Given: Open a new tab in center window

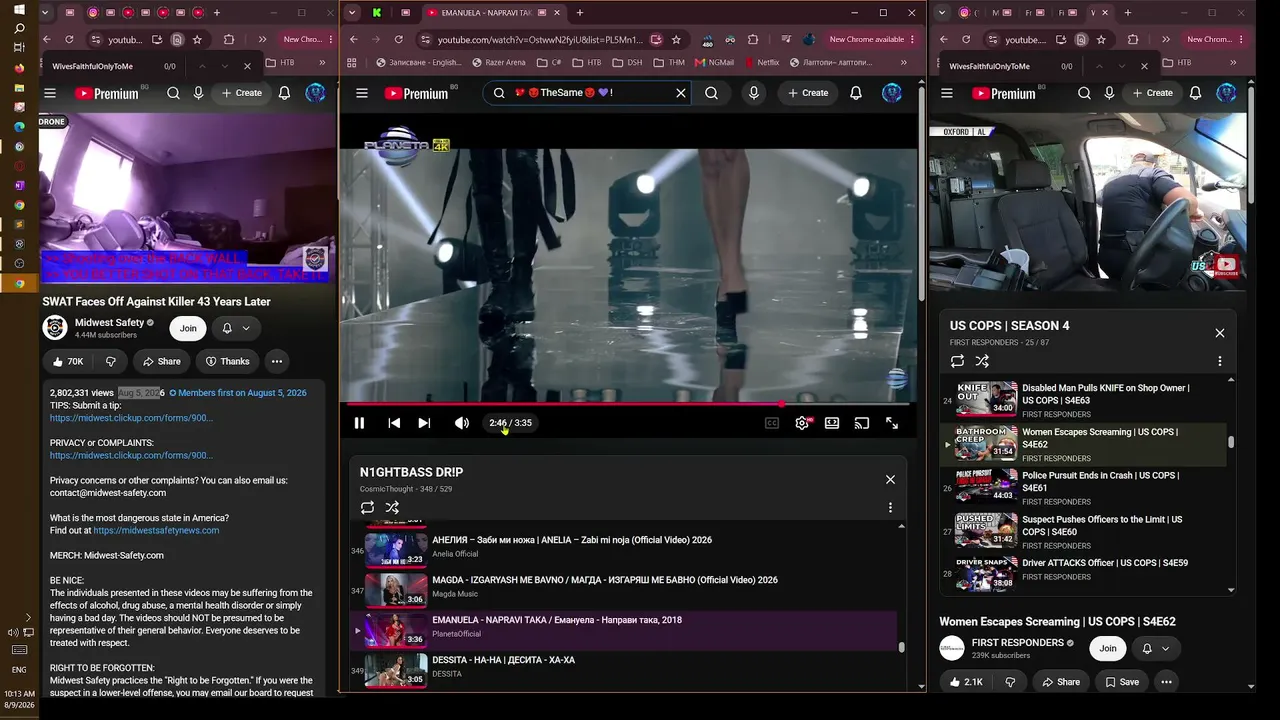Looking at the screenshot, I should coord(580,13).
